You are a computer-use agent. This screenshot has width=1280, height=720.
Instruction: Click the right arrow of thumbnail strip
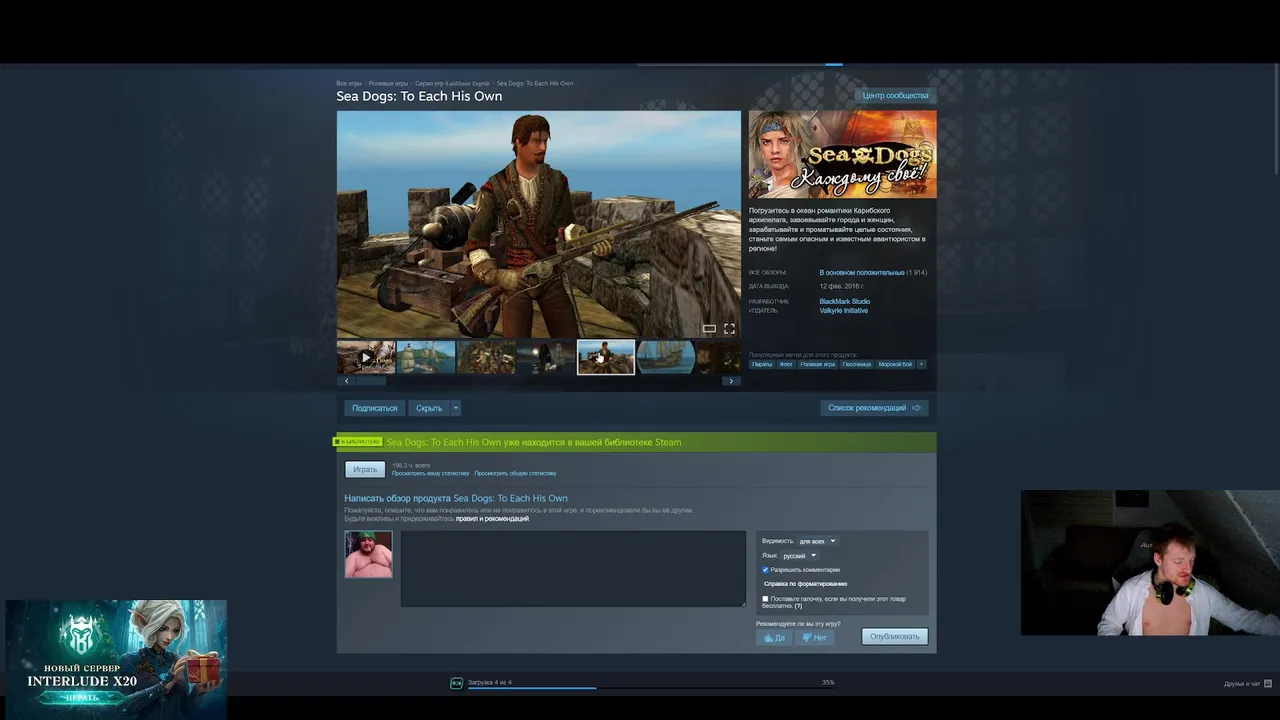click(731, 381)
